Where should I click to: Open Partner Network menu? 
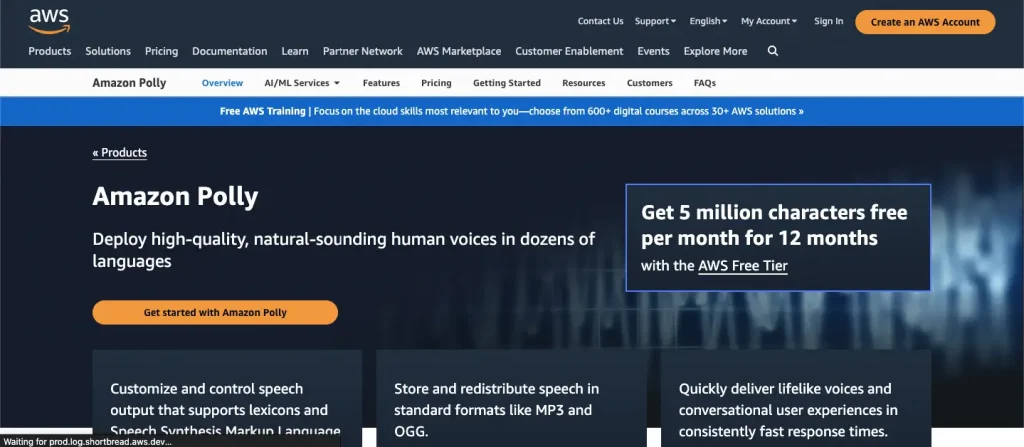[x=362, y=51]
